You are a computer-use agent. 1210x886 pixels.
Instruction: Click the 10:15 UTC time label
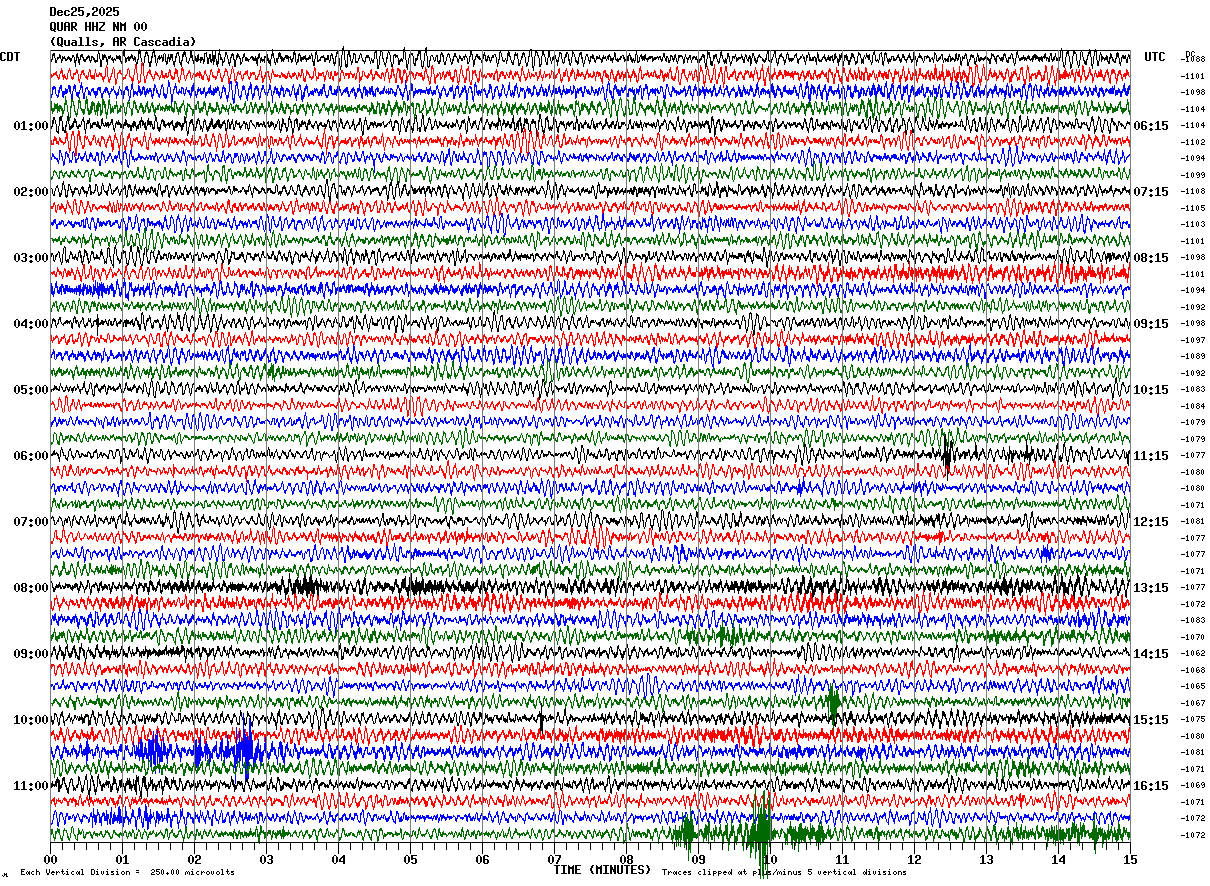1151,390
